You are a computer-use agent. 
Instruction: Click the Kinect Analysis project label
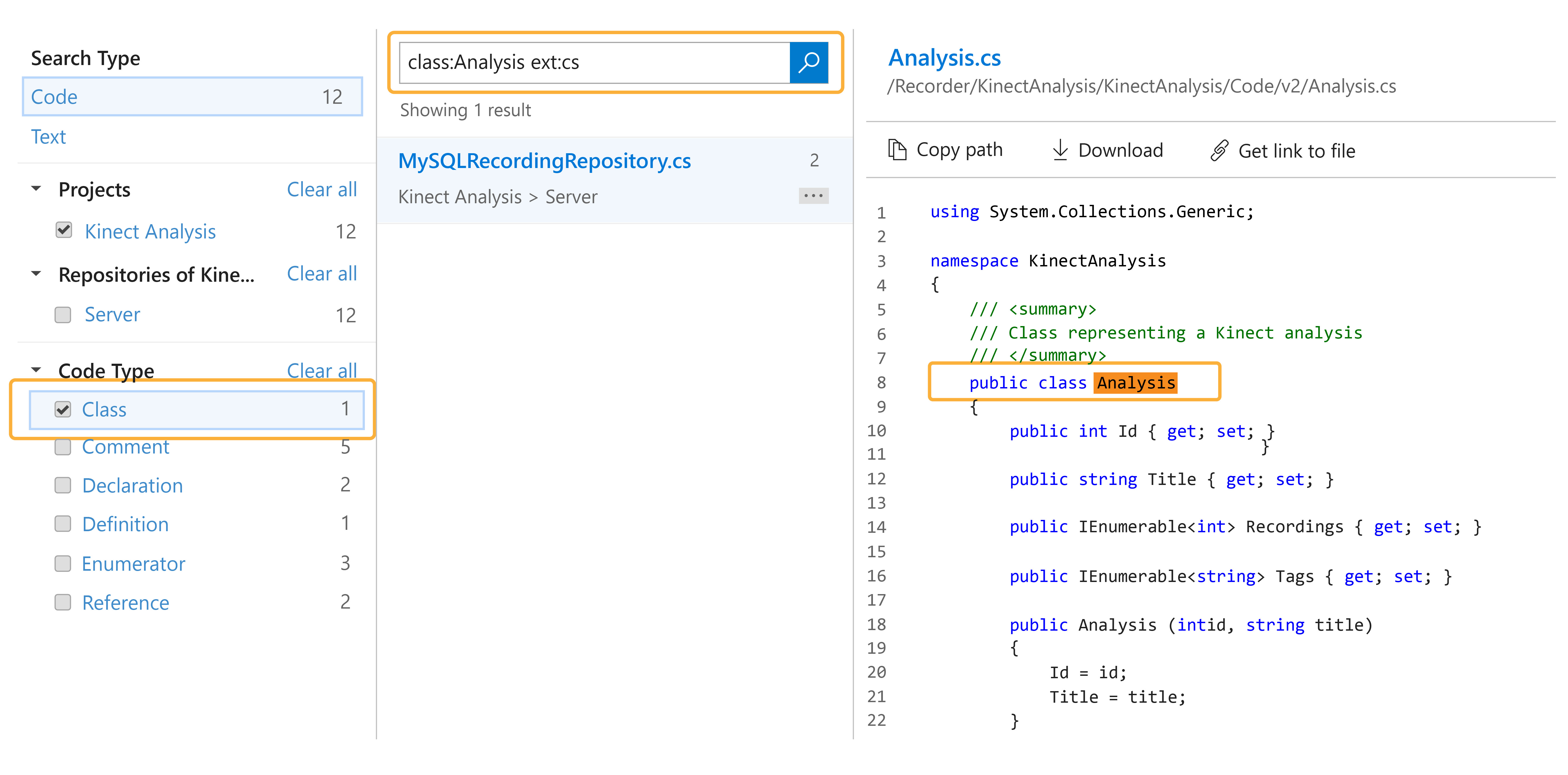click(x=150, y=231)
